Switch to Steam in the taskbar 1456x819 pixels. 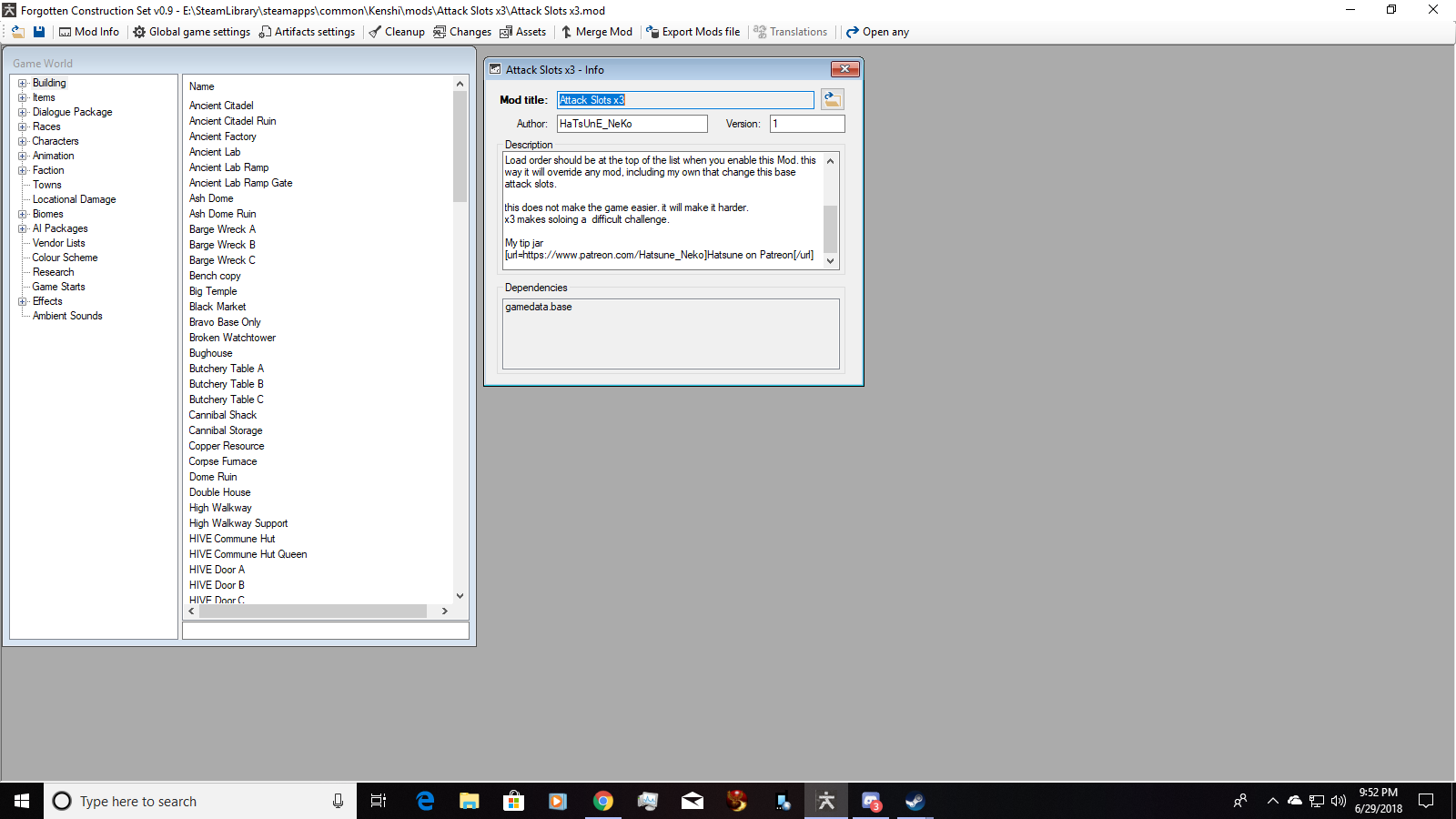pos(915,801)
